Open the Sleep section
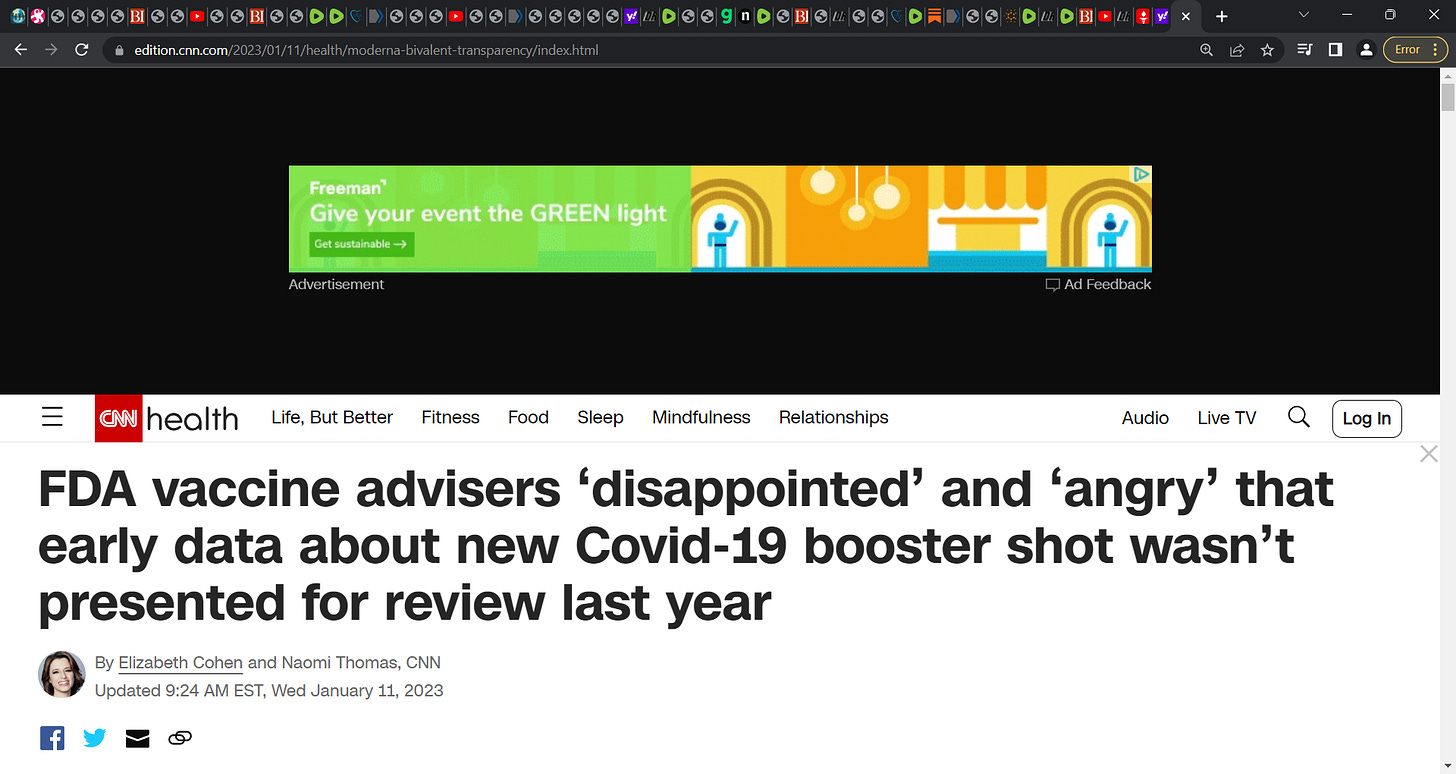 coord(600,417)
